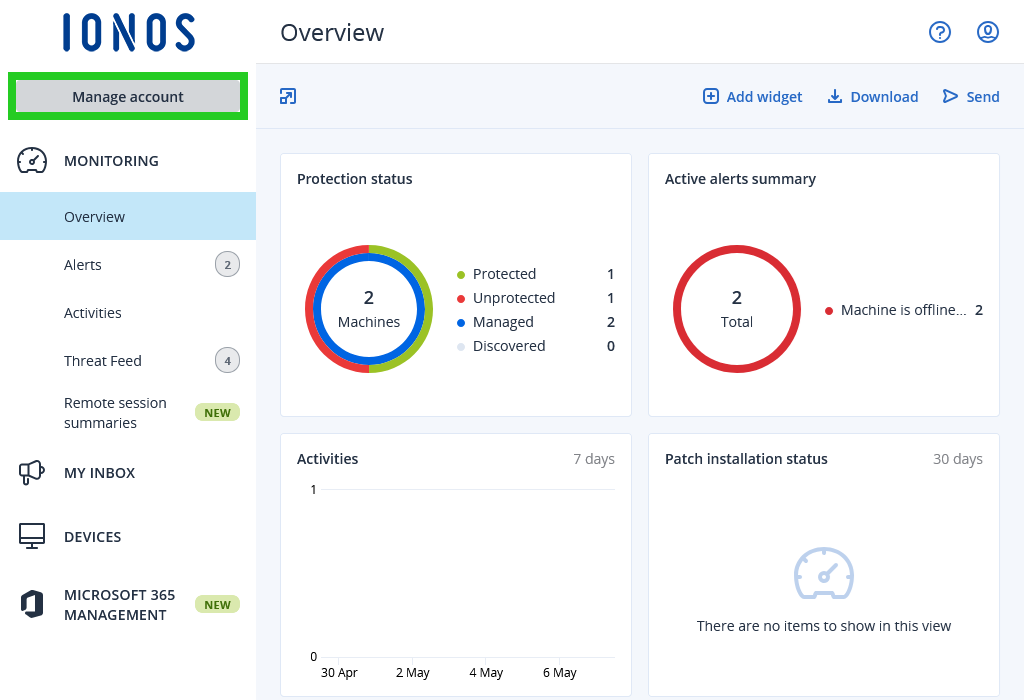Open the help question mark icon

[x=940, y=32]
